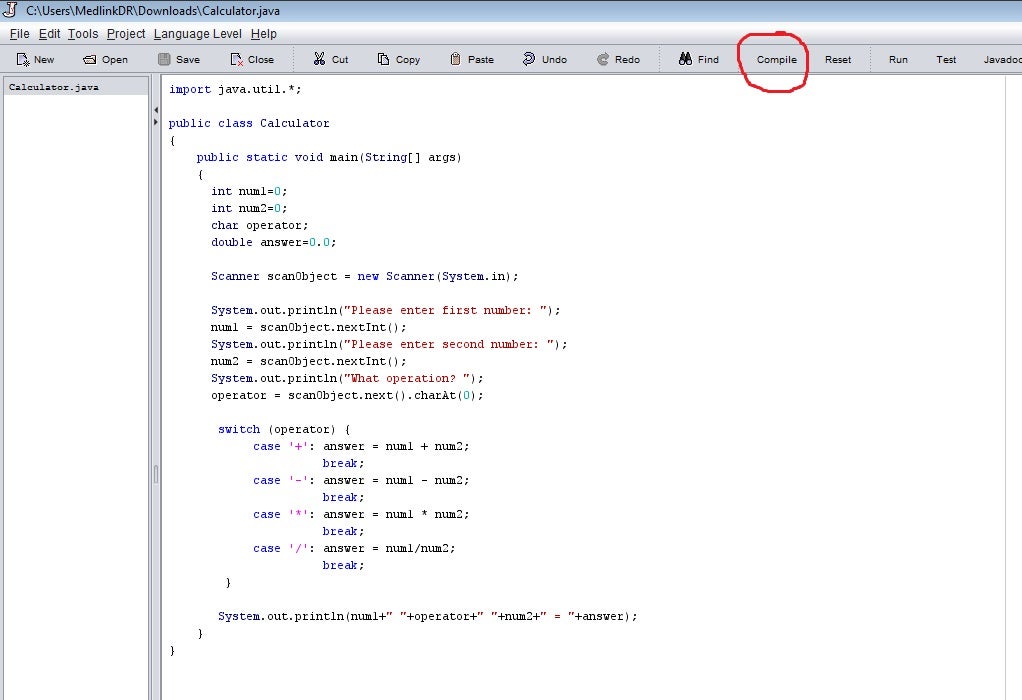Redo the undone change

(x=618, y=59)
